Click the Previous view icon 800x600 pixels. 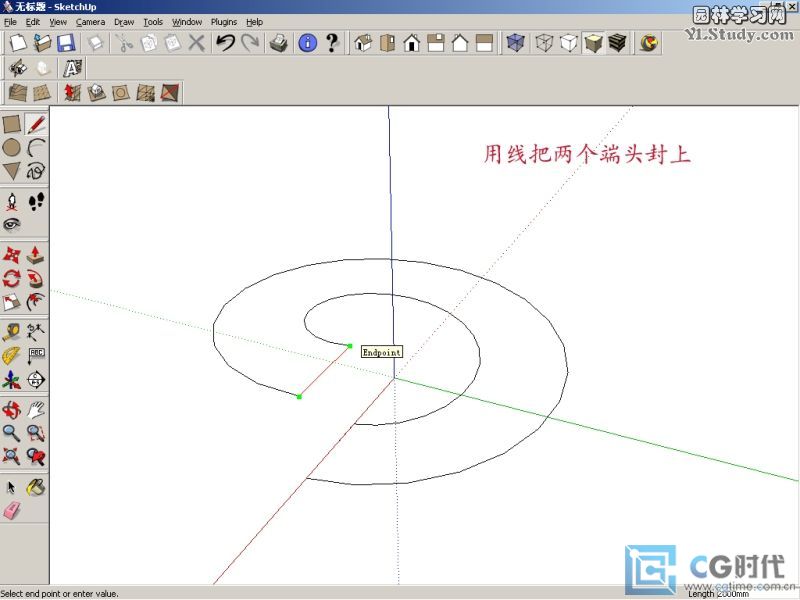pos(36,456)
